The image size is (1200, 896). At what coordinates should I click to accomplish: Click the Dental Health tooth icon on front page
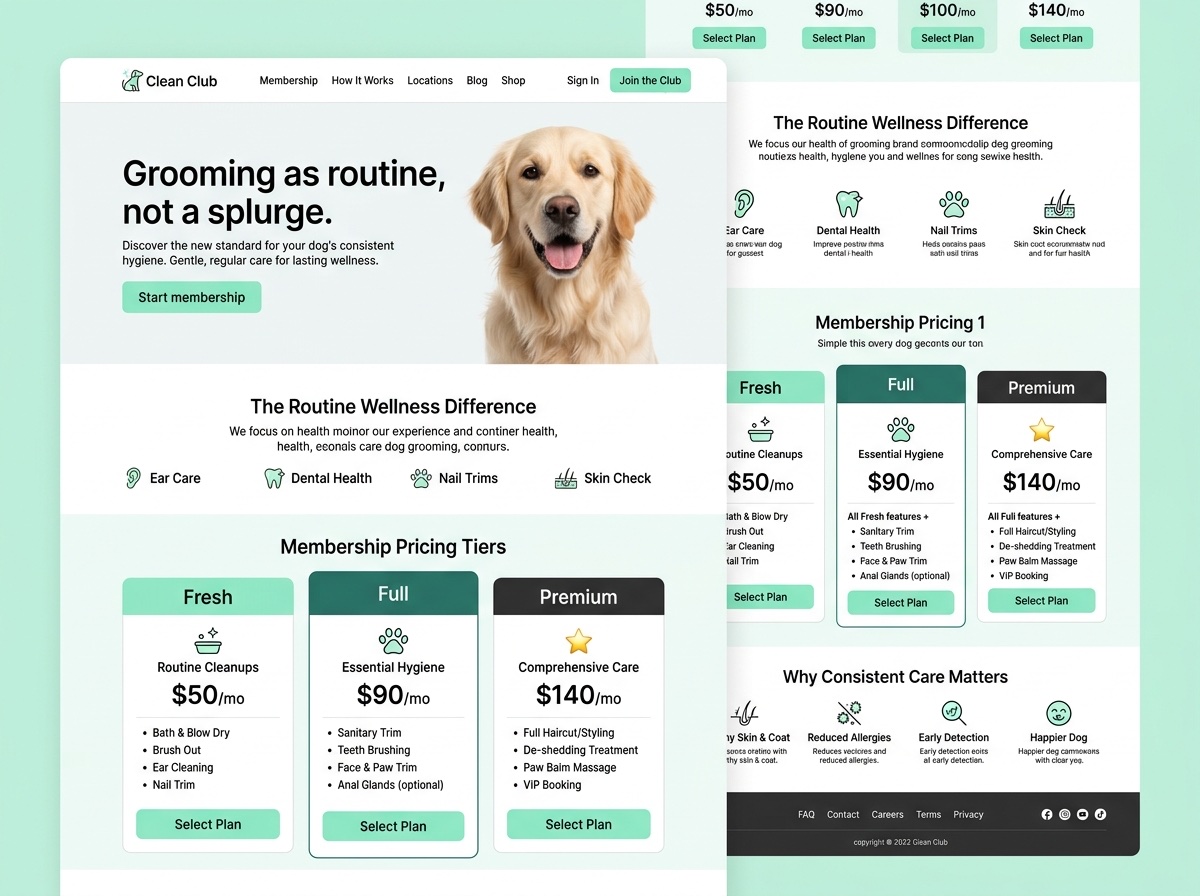(x=273, y=478)
